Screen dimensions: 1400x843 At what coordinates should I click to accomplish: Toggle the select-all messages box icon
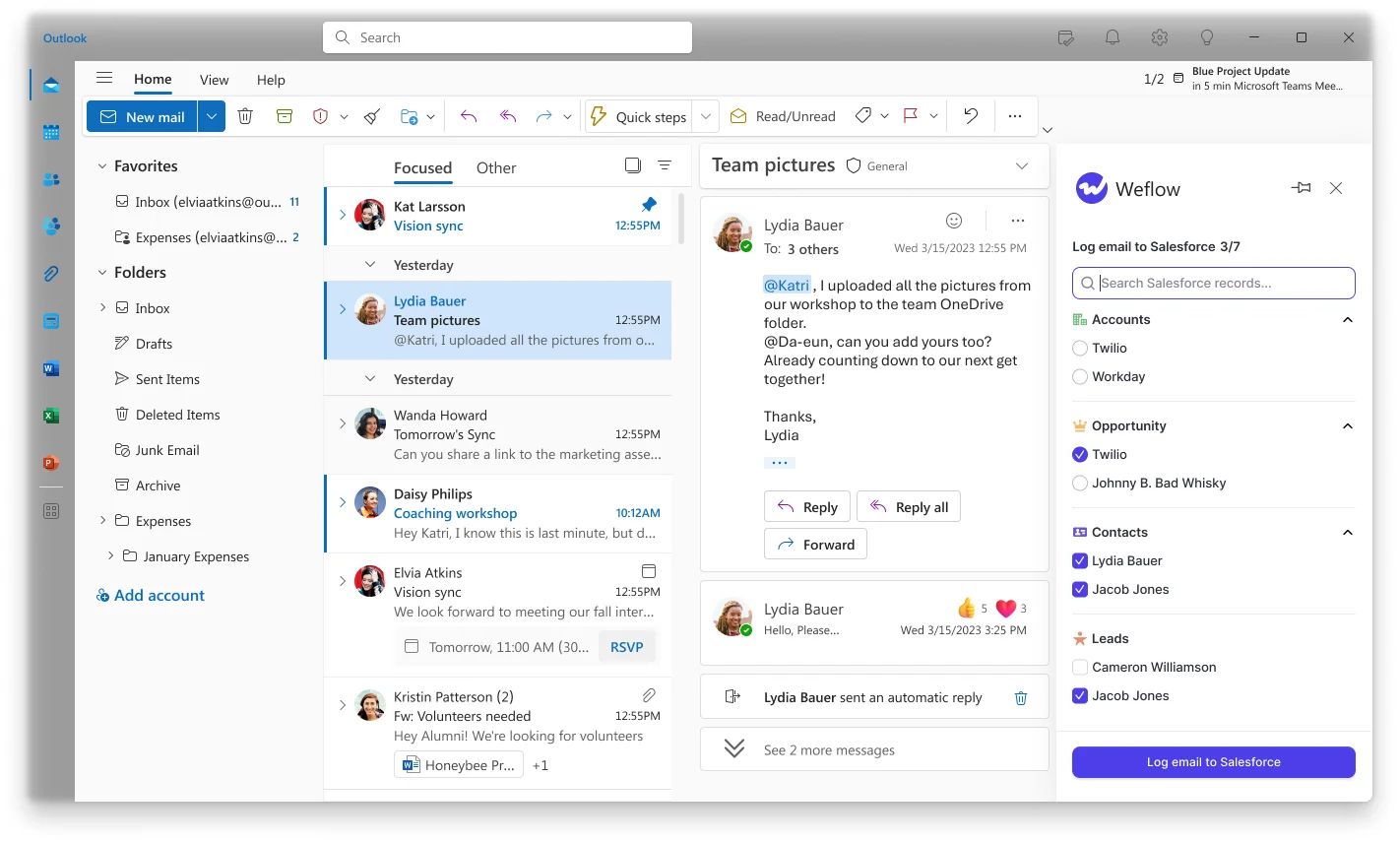(x=633, y=165)
